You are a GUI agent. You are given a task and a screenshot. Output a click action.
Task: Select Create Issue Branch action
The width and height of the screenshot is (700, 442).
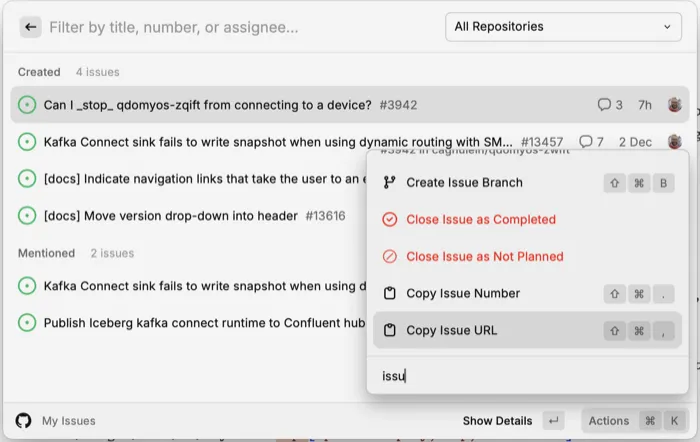tap(464, 183)
